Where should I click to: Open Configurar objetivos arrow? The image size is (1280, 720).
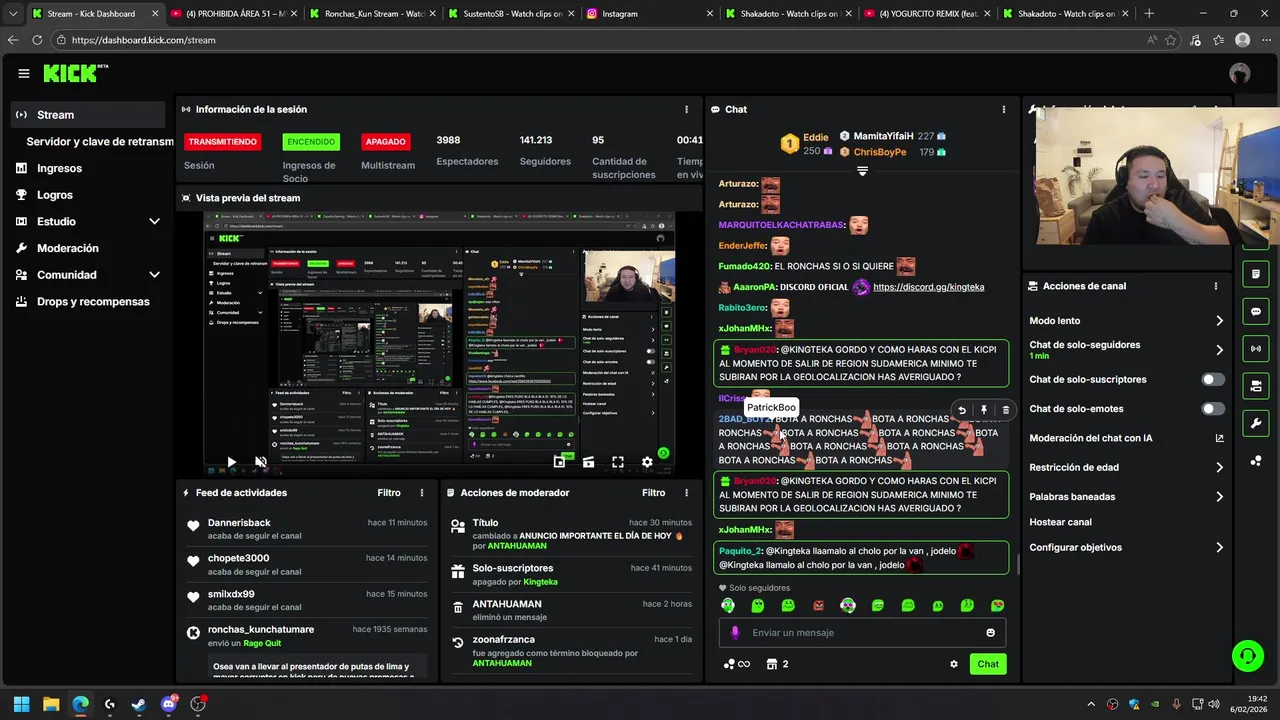click(x=1219, y=547)
